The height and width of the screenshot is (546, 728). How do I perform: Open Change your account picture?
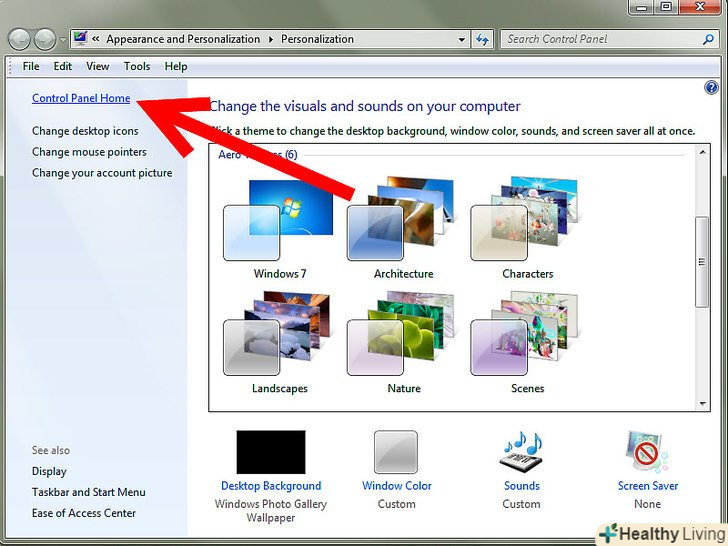[x=102, y=173]
